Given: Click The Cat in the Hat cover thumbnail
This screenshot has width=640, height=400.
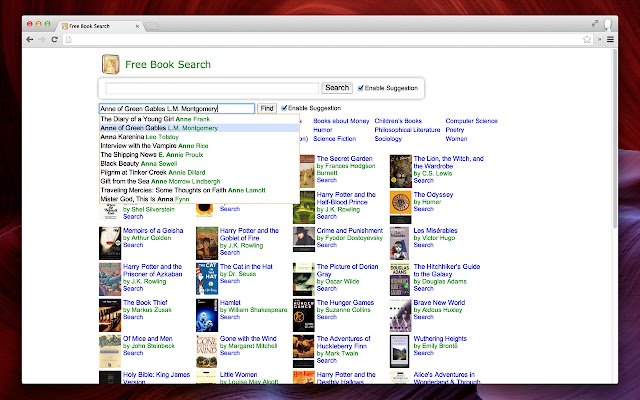Looking at the screenshot, I should point(207,279).
